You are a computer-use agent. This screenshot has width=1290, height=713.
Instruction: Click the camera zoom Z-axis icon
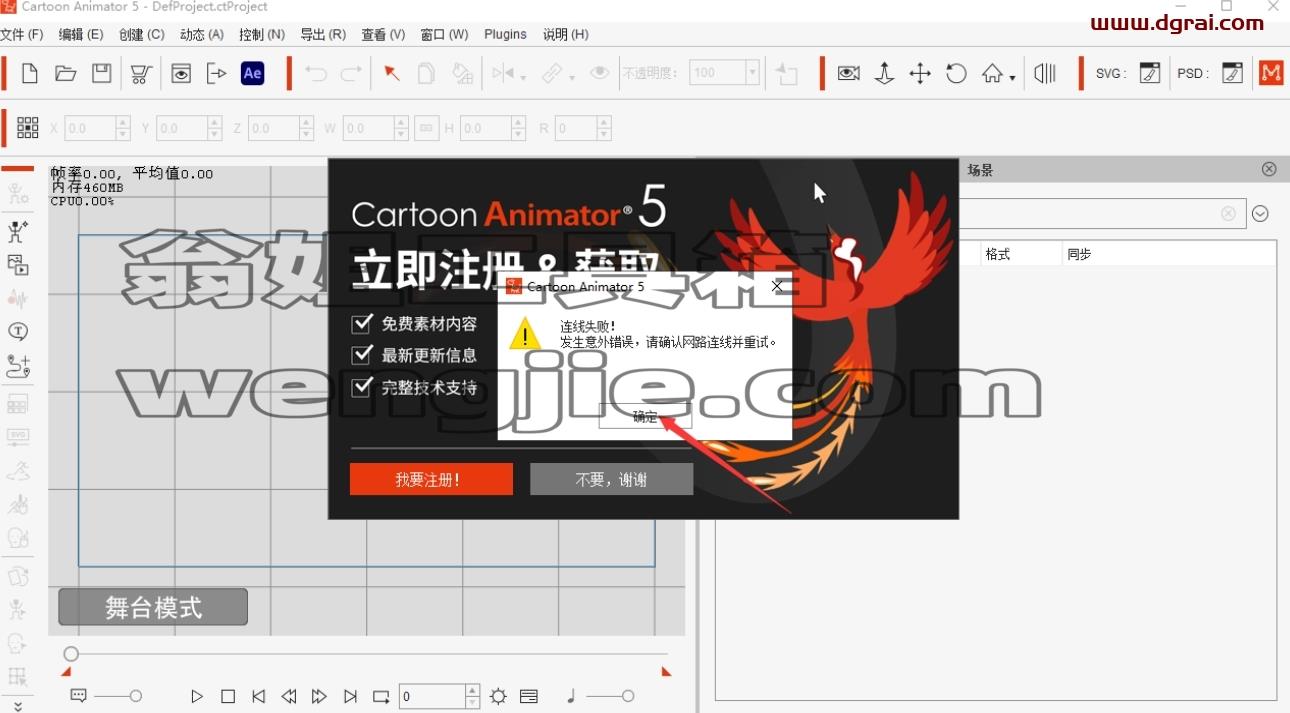click(884, 73)
